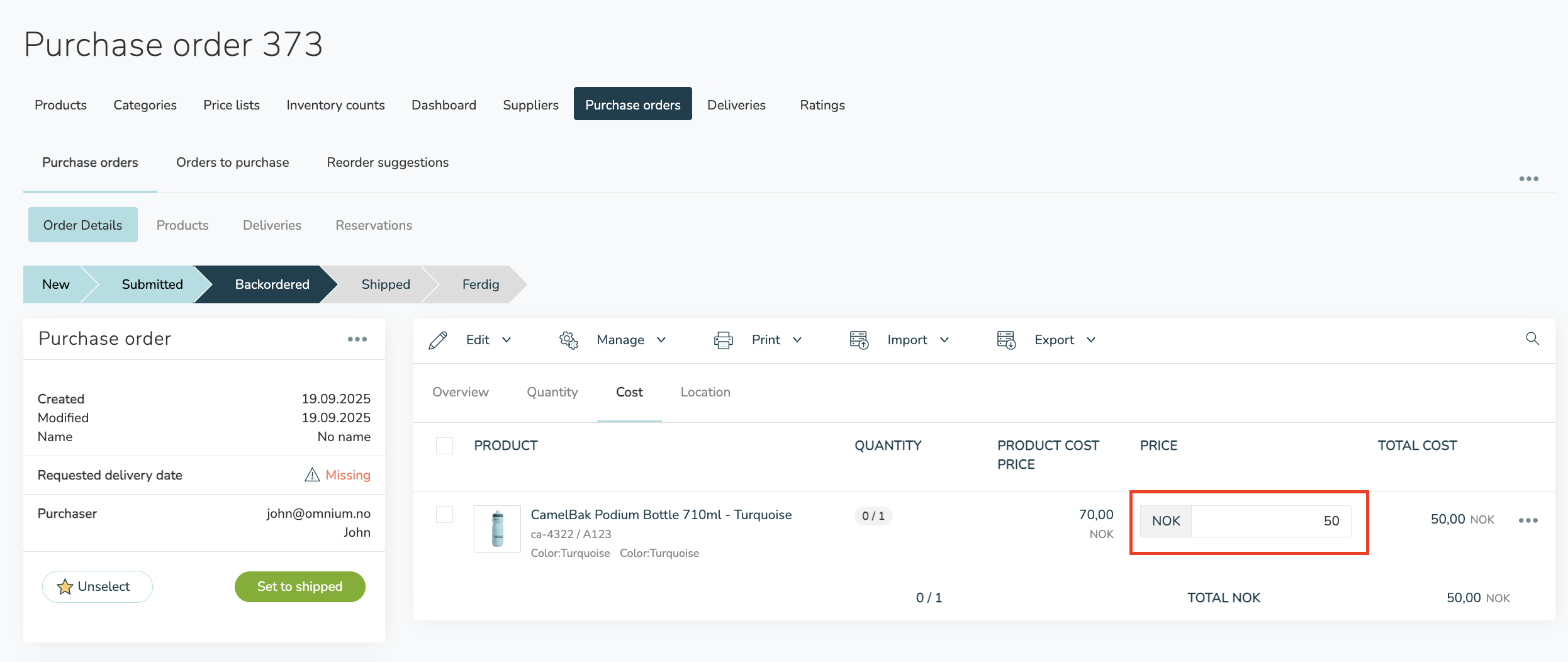Select the Shipped status step

[385, 284]
